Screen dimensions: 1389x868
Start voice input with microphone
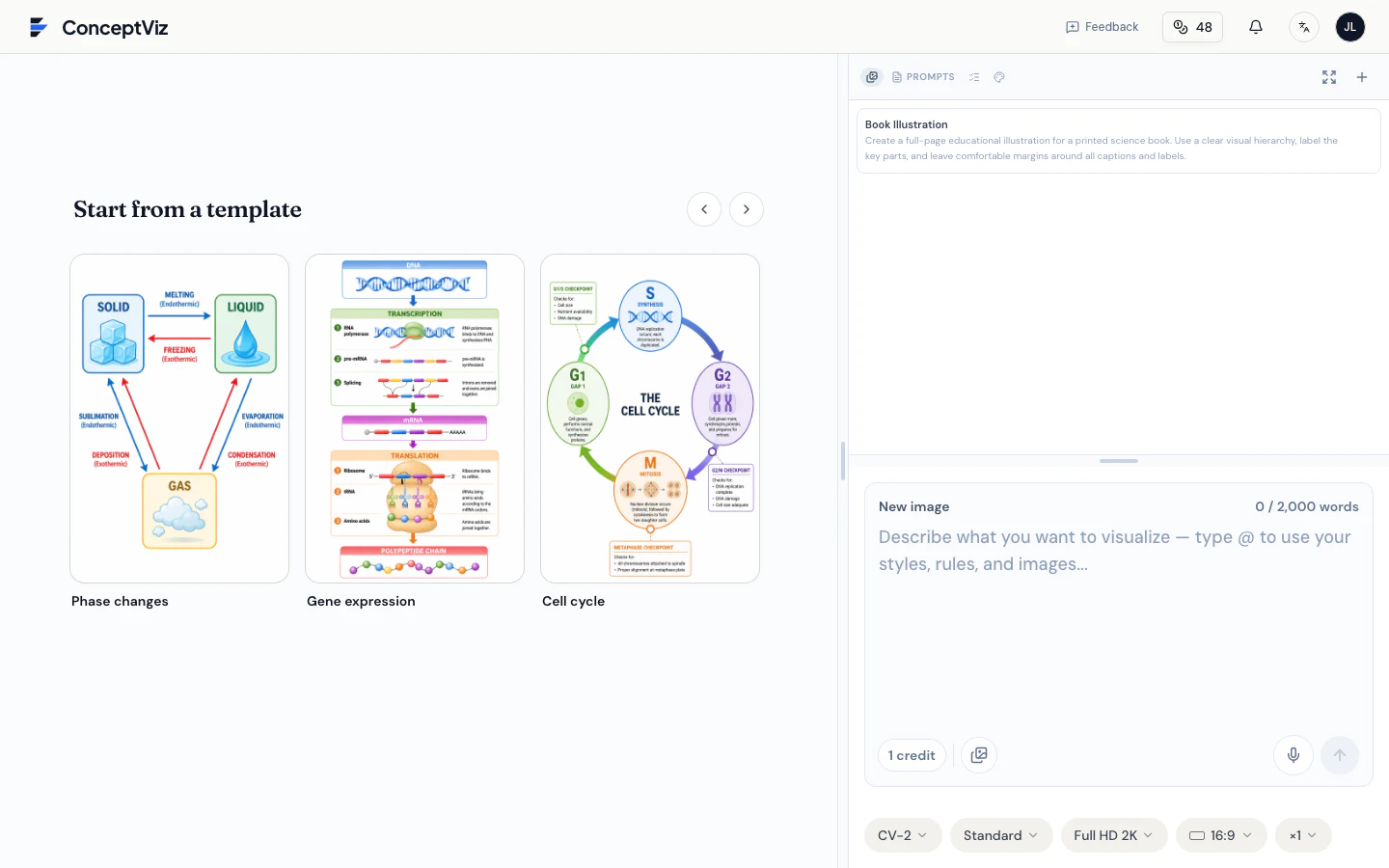point(1294,755)
